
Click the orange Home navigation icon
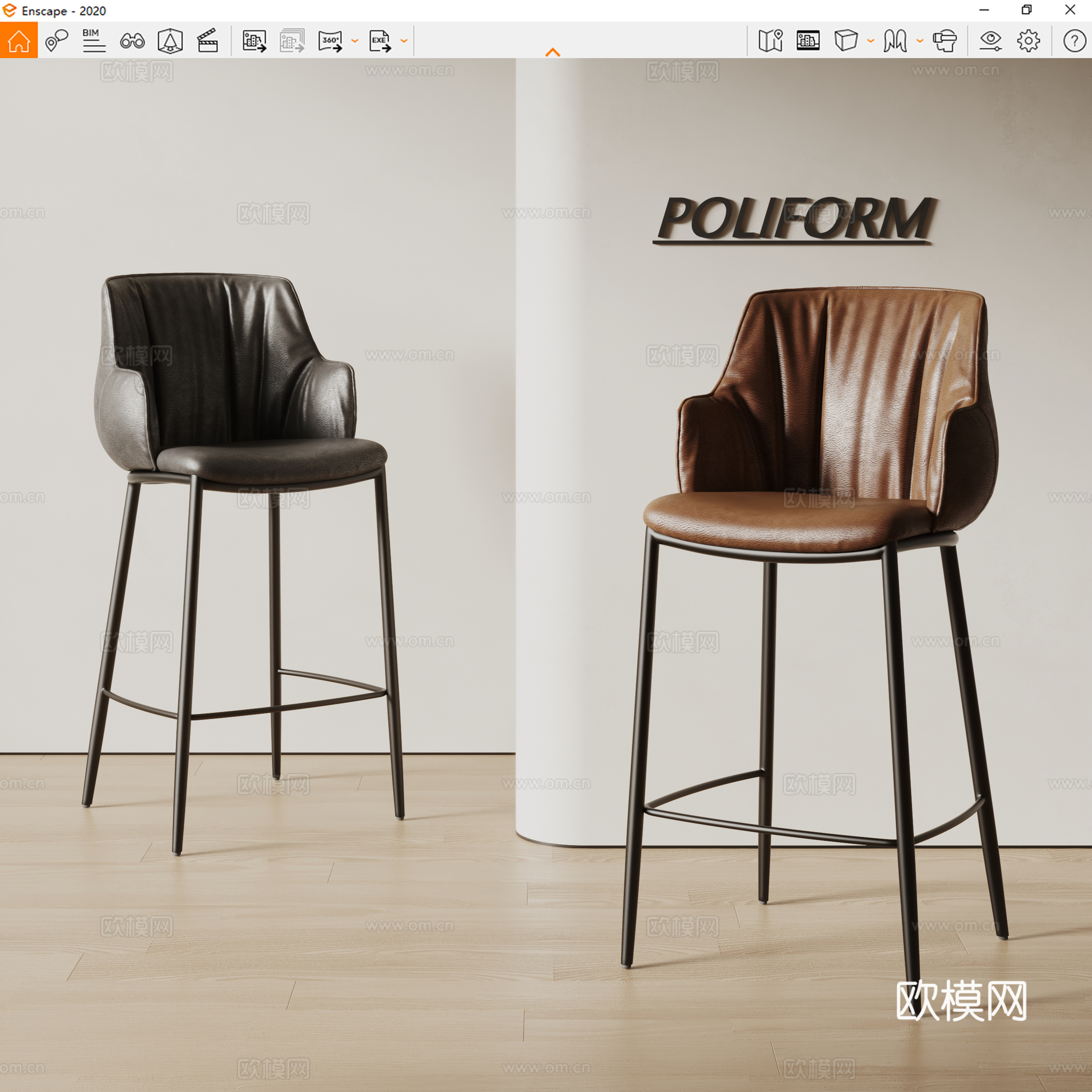pyautogui.click(x=19, y=40)
